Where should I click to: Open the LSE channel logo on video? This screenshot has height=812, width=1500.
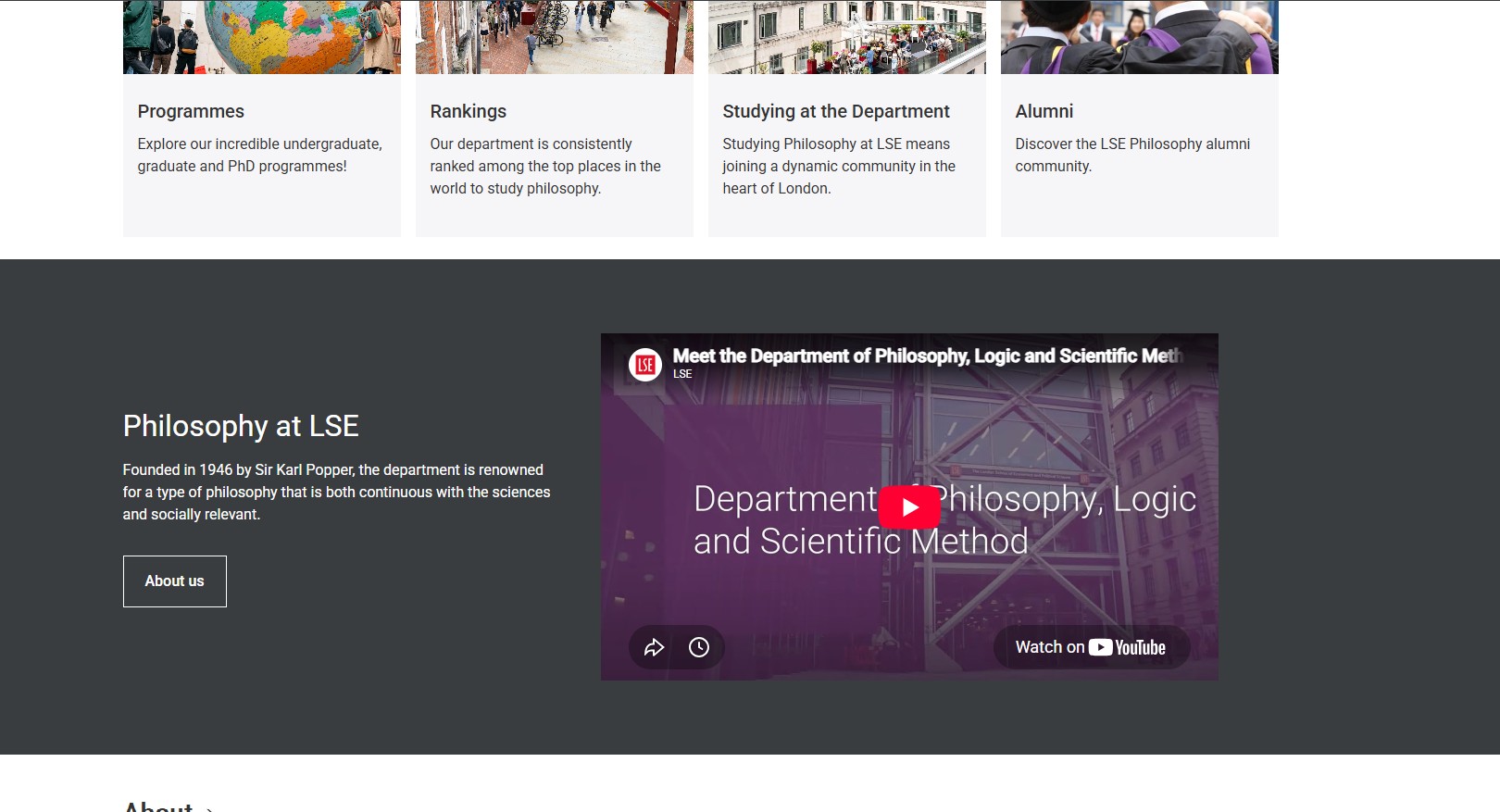[645, 365]
